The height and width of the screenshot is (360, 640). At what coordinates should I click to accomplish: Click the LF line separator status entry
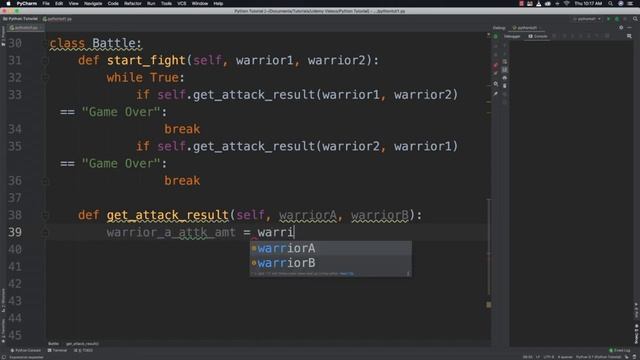(x=538, y=357)
